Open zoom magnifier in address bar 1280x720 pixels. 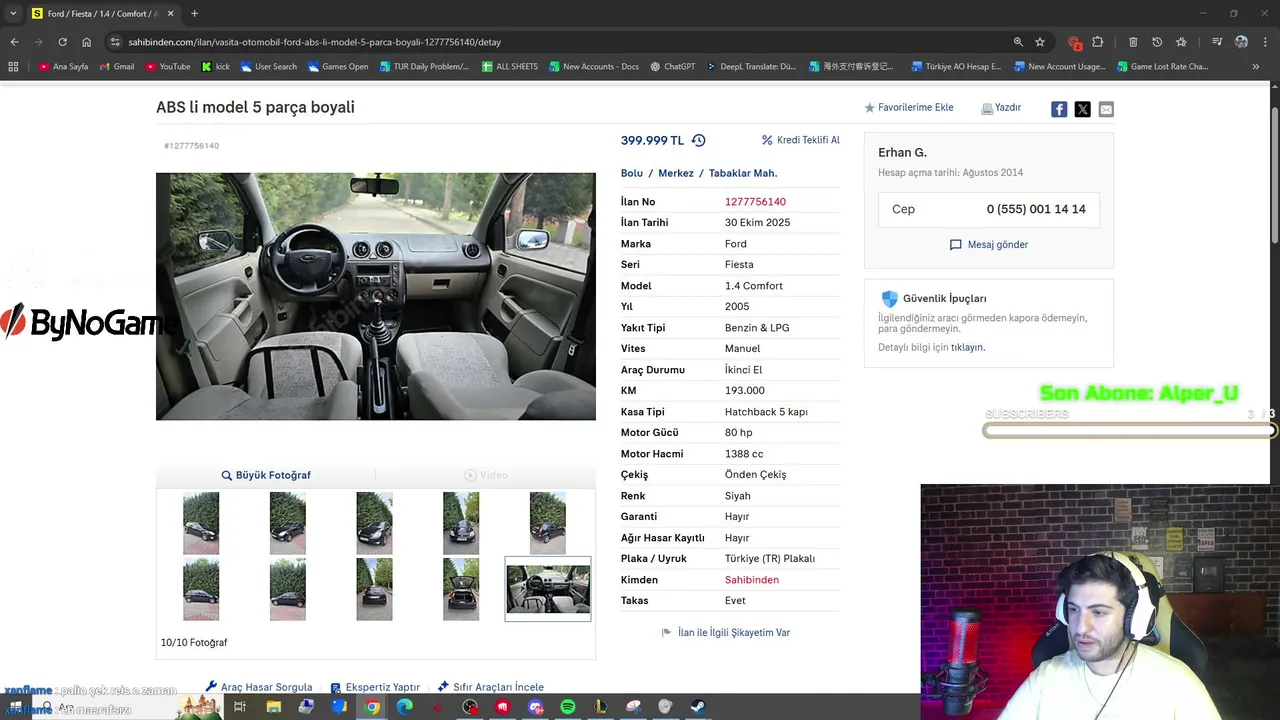[1018, 42]
